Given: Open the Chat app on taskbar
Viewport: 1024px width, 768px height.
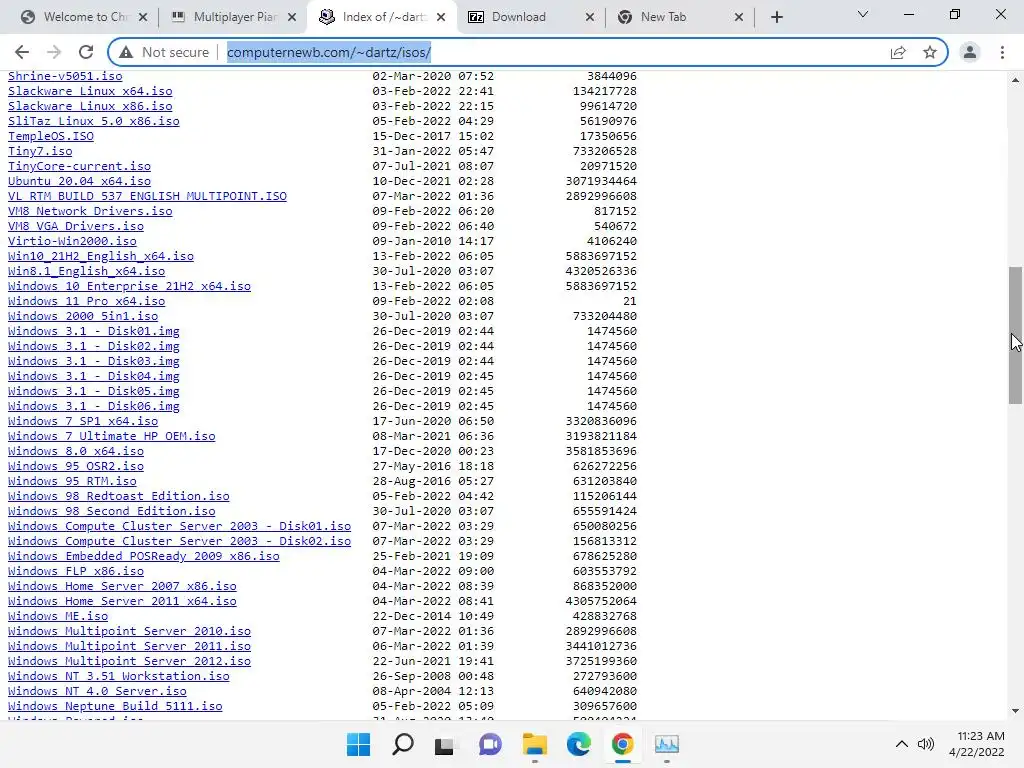Looking at the screenshot, I should 490,744.
